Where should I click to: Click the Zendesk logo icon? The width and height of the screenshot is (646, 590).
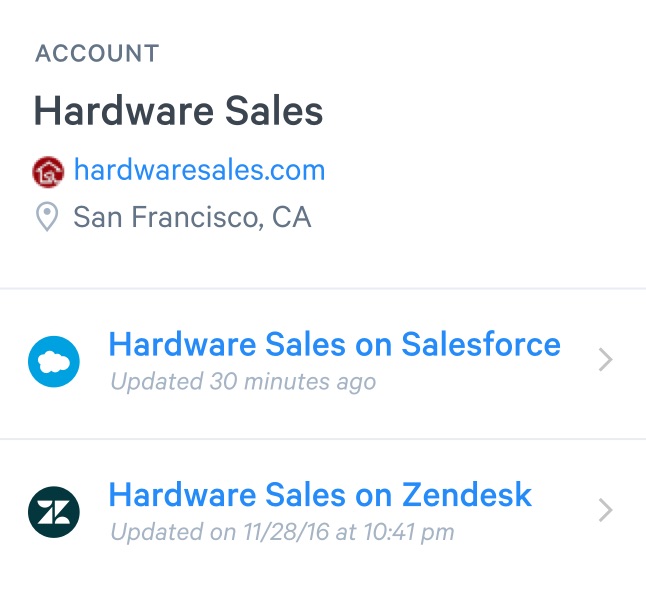point(54,512)
